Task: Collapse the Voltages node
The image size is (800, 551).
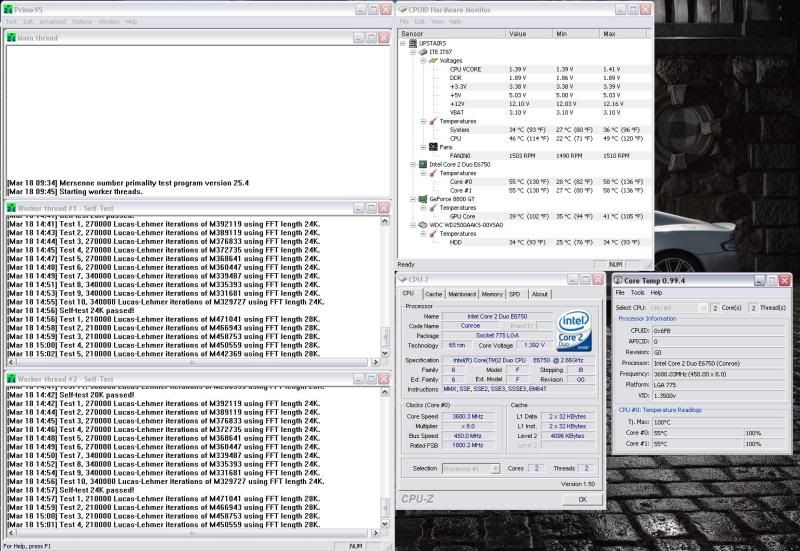Action: pos(423,61)
